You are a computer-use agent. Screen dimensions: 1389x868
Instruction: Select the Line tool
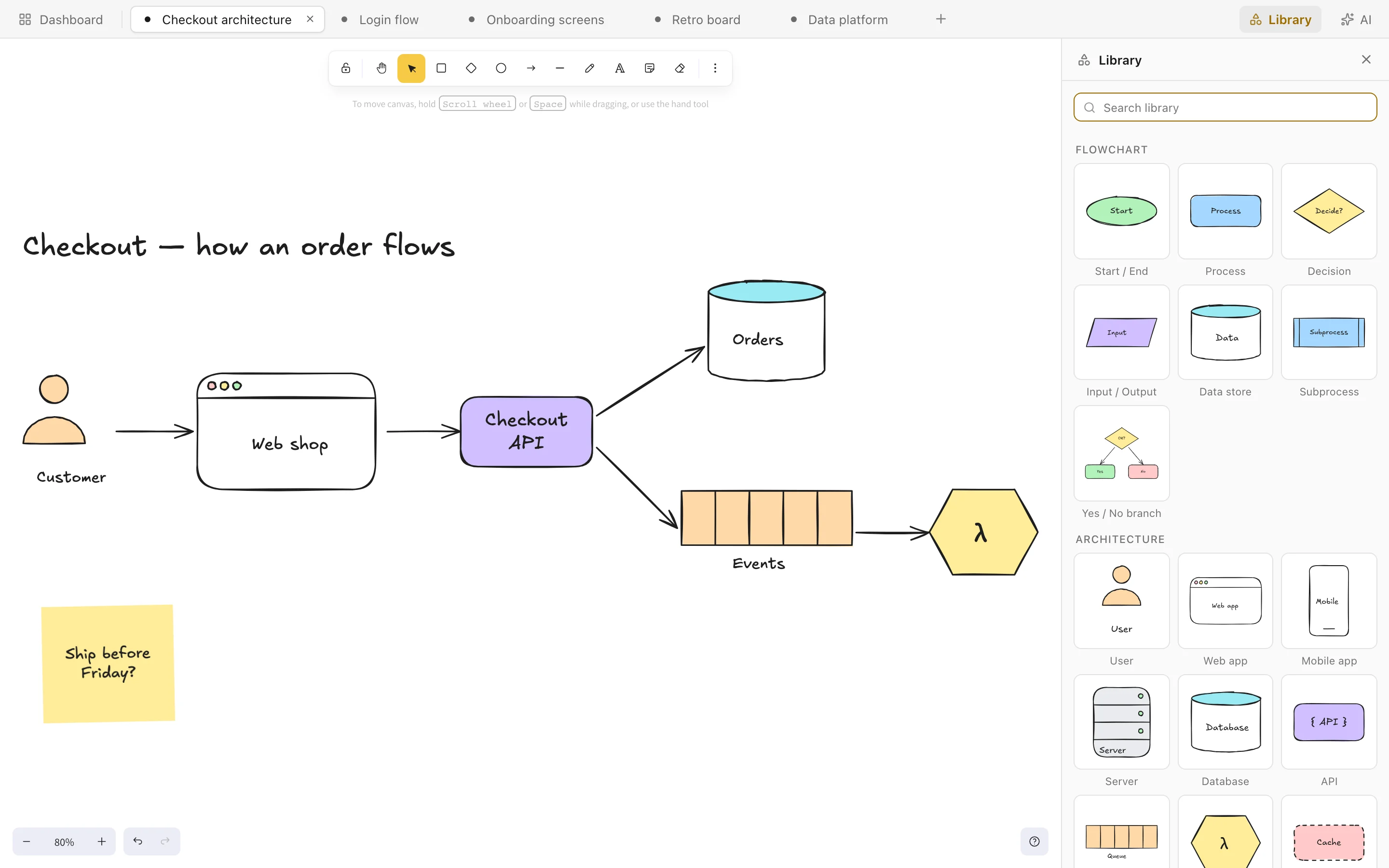coord(560,68)
